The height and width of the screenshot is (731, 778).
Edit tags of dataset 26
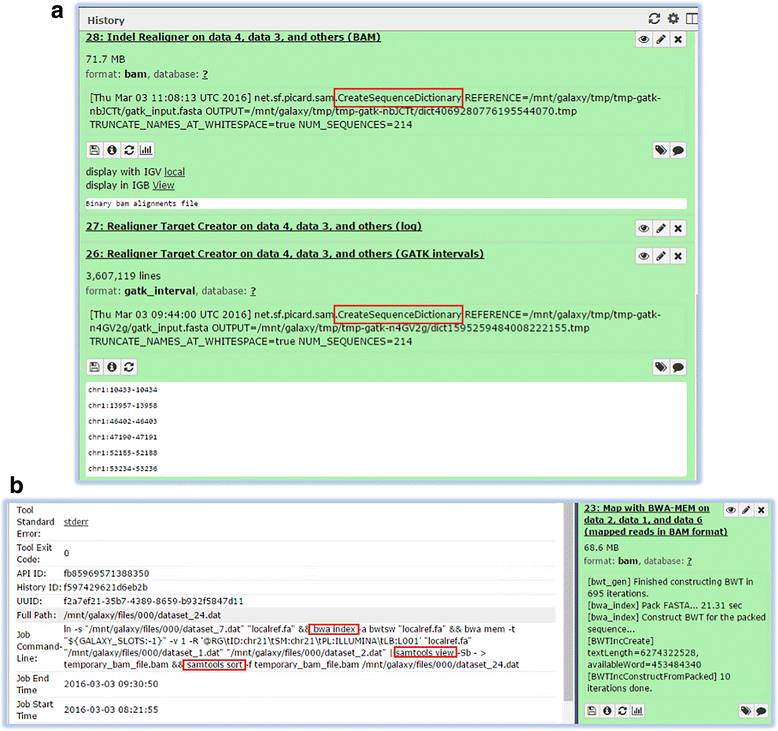(660, 367)
